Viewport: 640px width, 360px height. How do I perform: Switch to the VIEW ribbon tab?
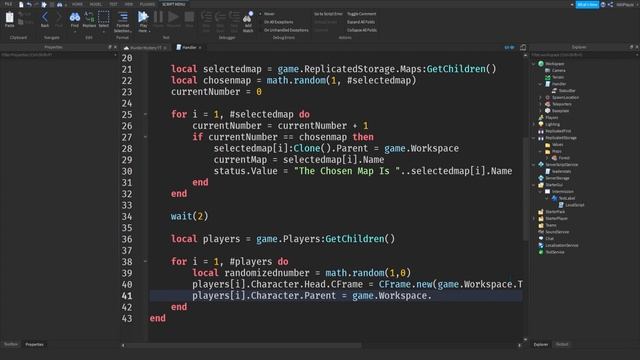click(x=129, y=4)
